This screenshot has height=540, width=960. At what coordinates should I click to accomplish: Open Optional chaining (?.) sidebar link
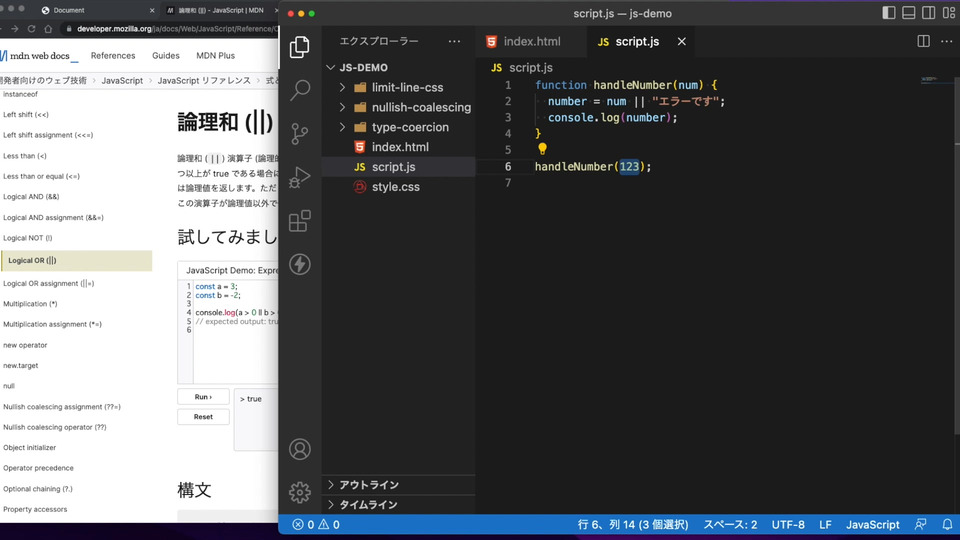[x=37, y=489]
